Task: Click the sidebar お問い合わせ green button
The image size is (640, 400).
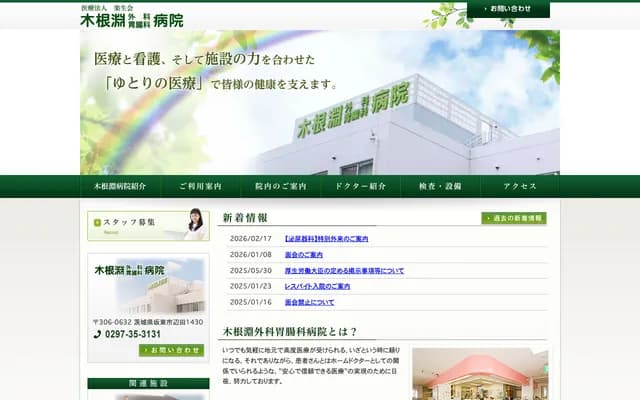Action: click(171, 350)
